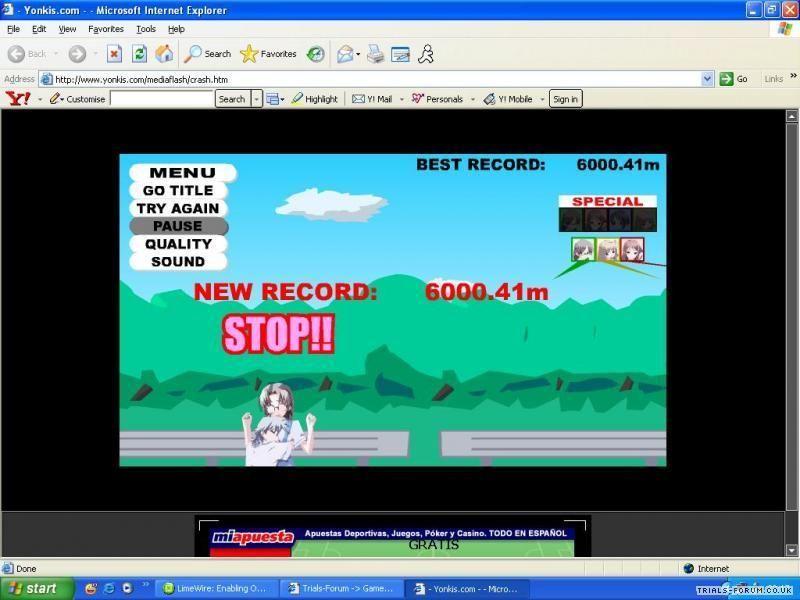Open Y! Mobile in the Yahoo toolbar
800x600 pixels.
[508, 99]
